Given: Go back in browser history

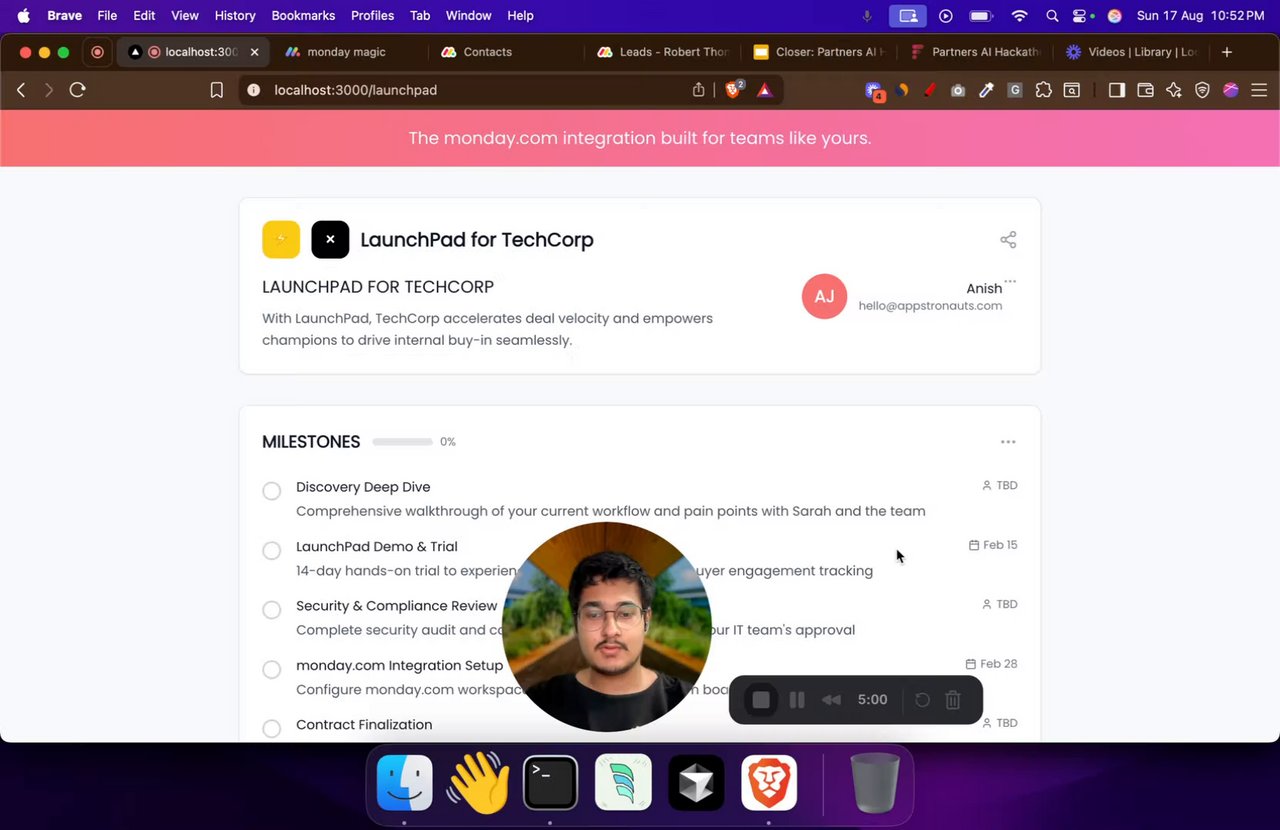Looking at the screenshot, I should [x=21, y=90].
